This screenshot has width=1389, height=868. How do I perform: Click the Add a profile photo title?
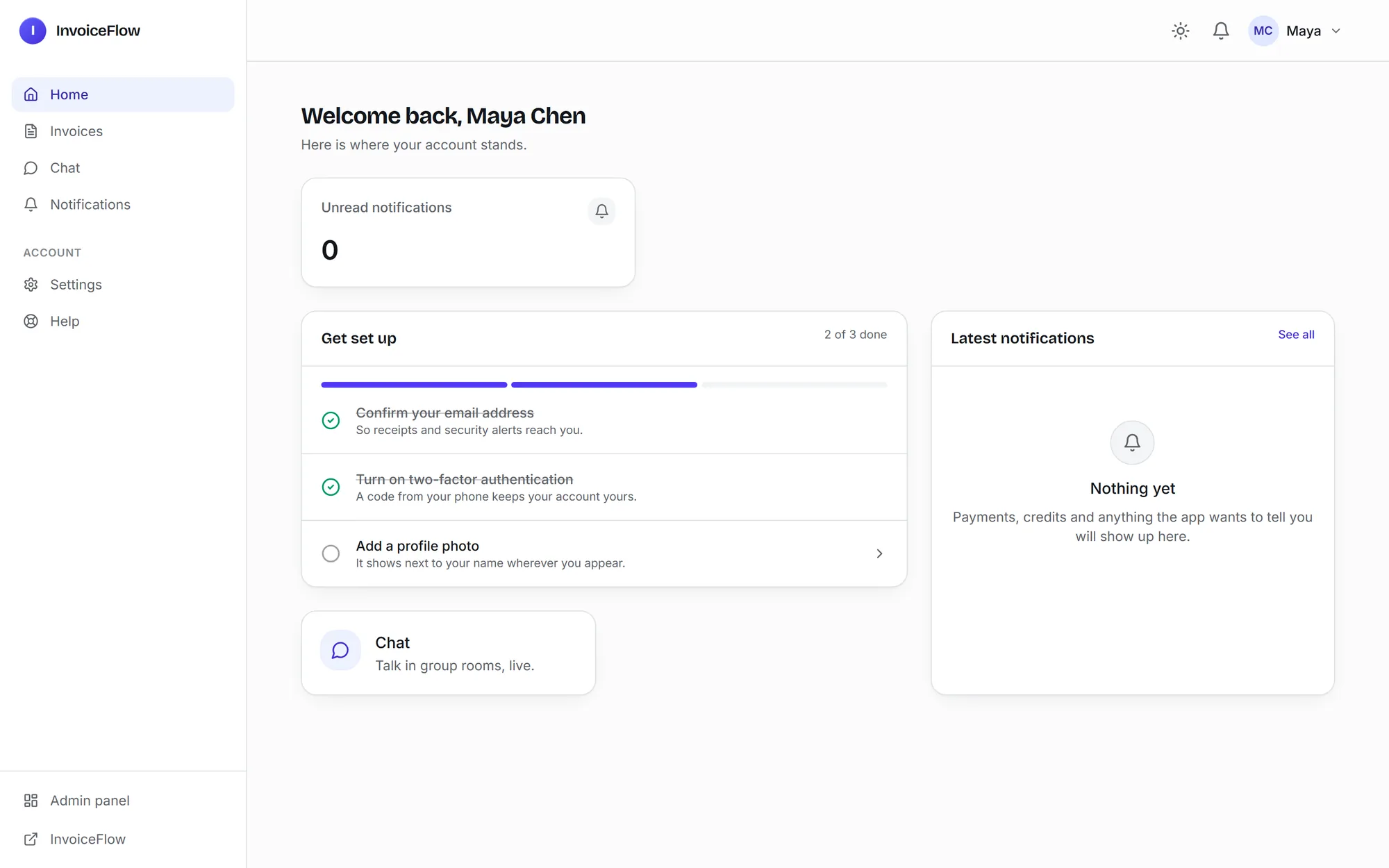[417, 546]
